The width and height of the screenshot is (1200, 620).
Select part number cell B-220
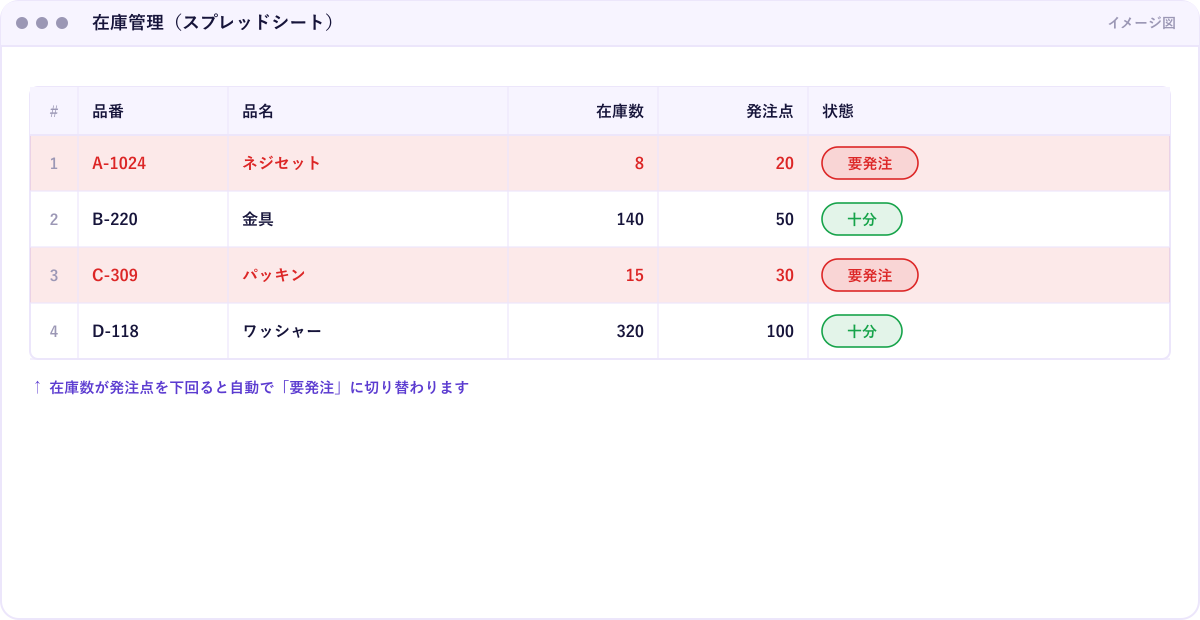coord(153,219)
